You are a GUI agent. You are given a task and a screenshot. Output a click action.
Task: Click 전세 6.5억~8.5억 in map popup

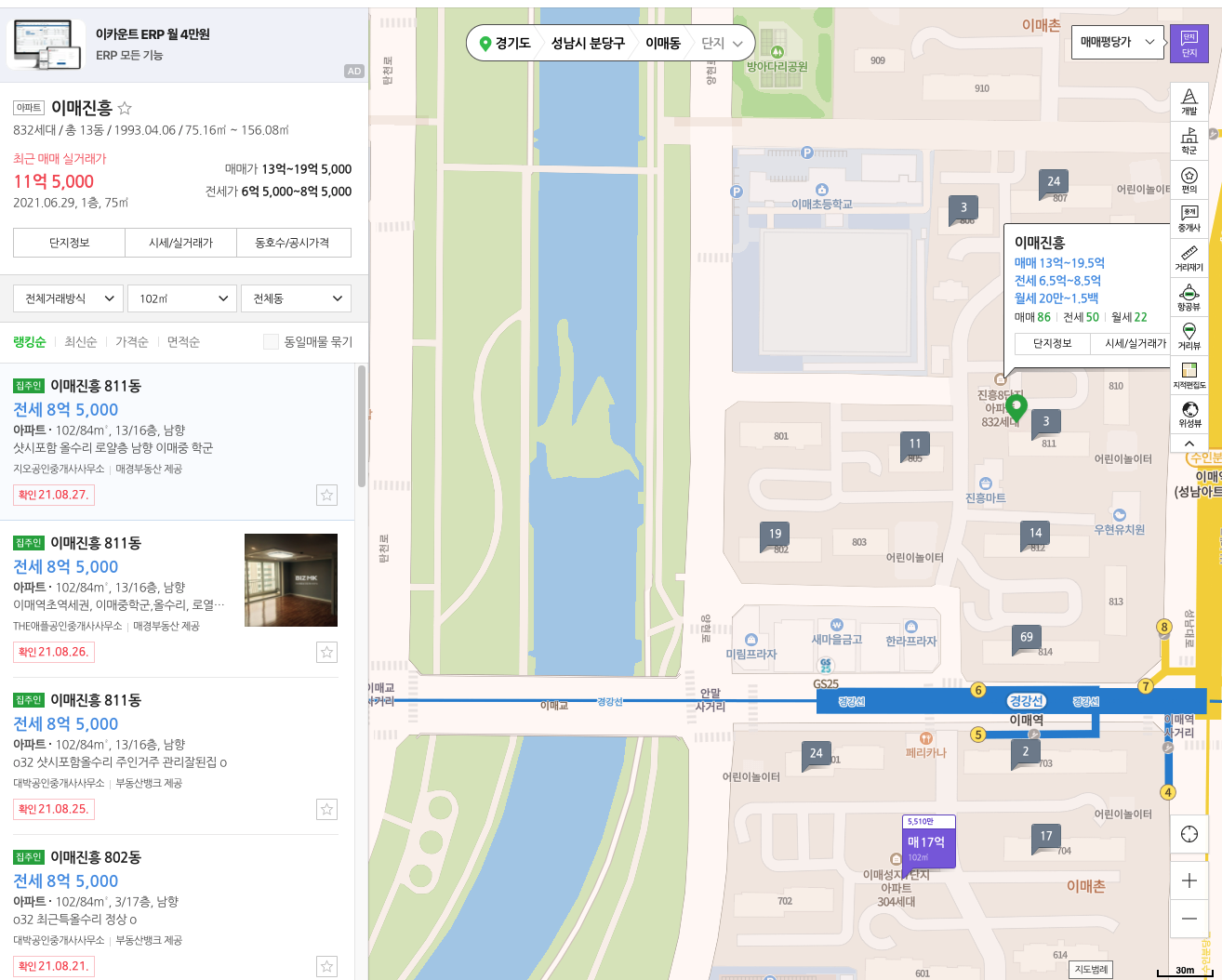1057,281
